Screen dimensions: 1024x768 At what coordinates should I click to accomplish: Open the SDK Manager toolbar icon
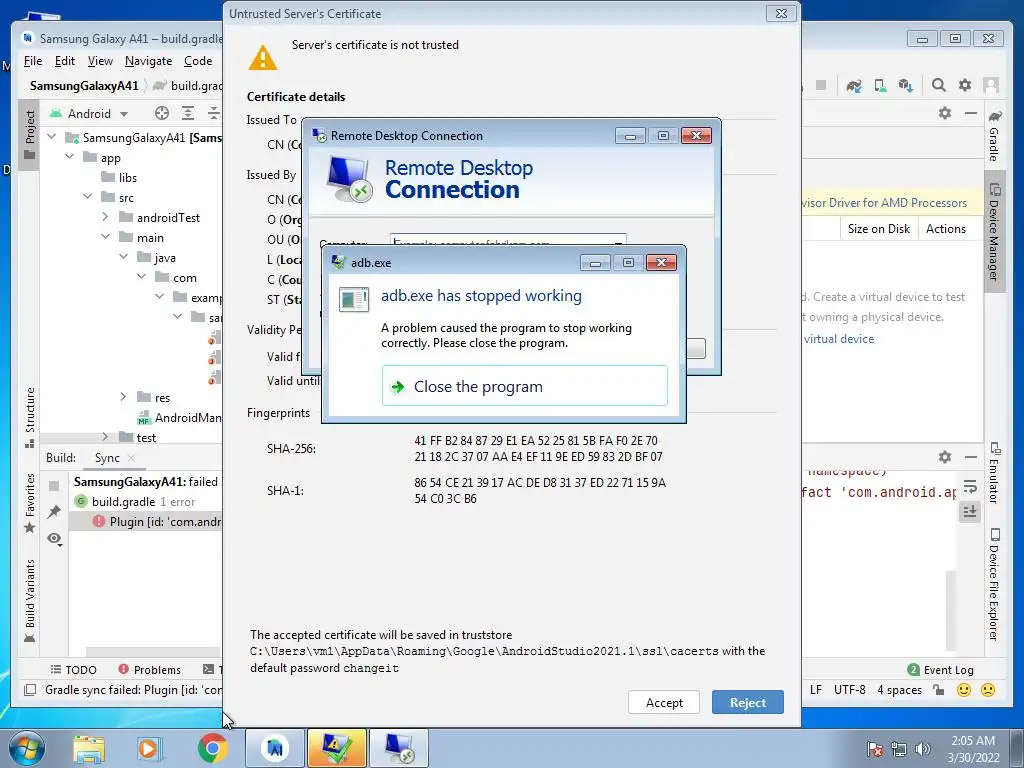905,86
